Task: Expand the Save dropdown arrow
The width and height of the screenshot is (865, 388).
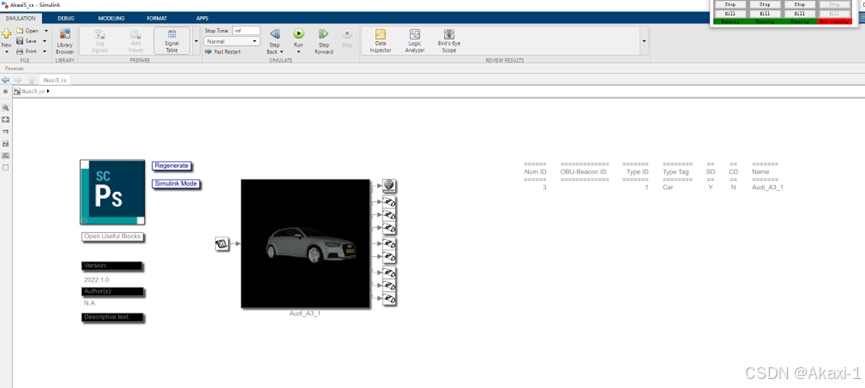Action: click(46, 41)
